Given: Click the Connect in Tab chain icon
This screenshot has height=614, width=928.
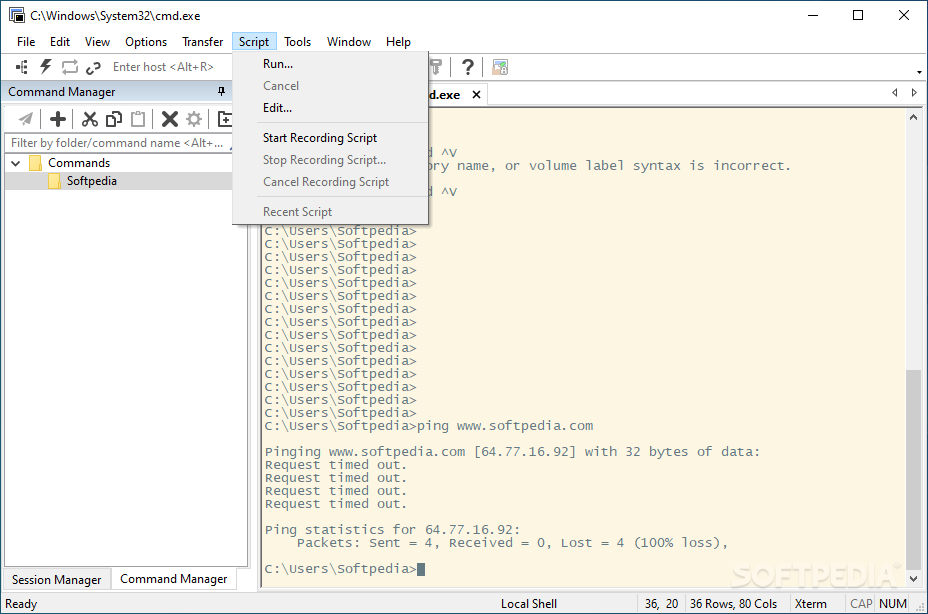Looking at the screenshot, I should tap(93, 67).
